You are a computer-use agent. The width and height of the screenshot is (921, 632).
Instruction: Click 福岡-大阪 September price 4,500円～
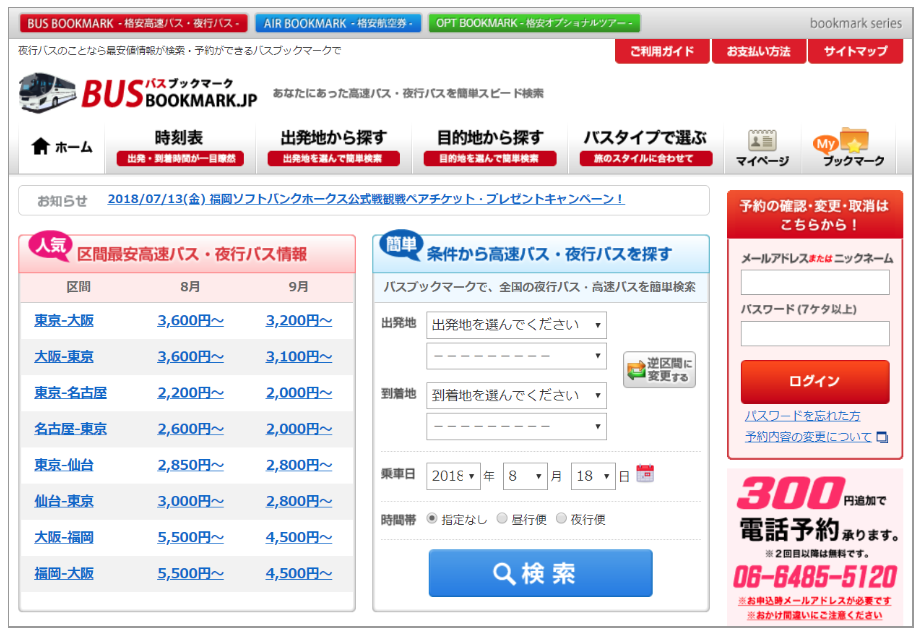(299, 573)
